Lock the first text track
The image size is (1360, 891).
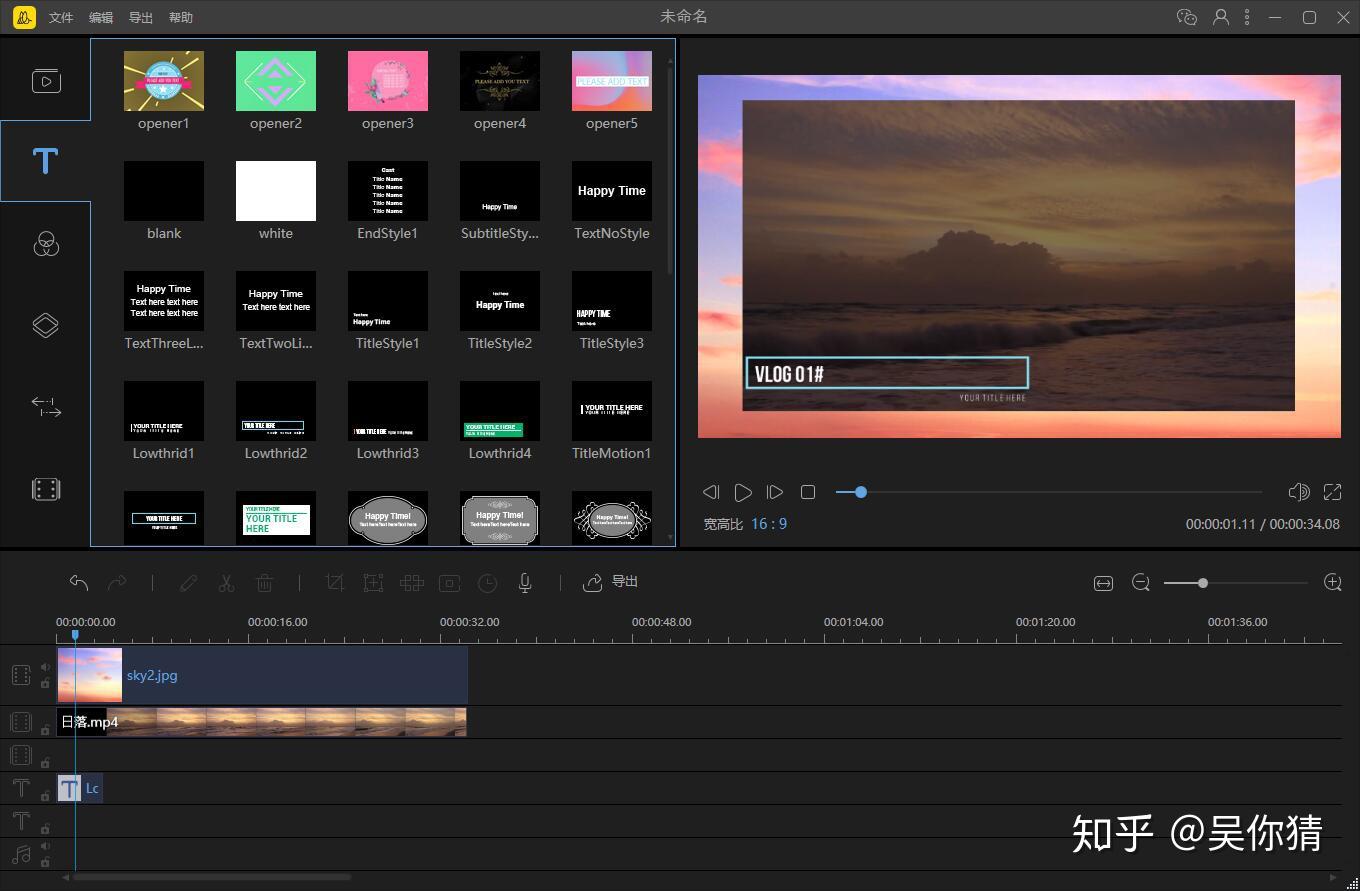(45, 796)
